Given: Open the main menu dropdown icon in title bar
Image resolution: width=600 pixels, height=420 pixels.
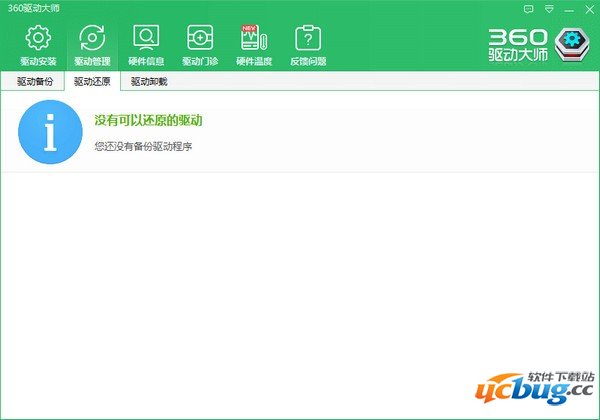Looking at the screenshot, I should (549, 9).
